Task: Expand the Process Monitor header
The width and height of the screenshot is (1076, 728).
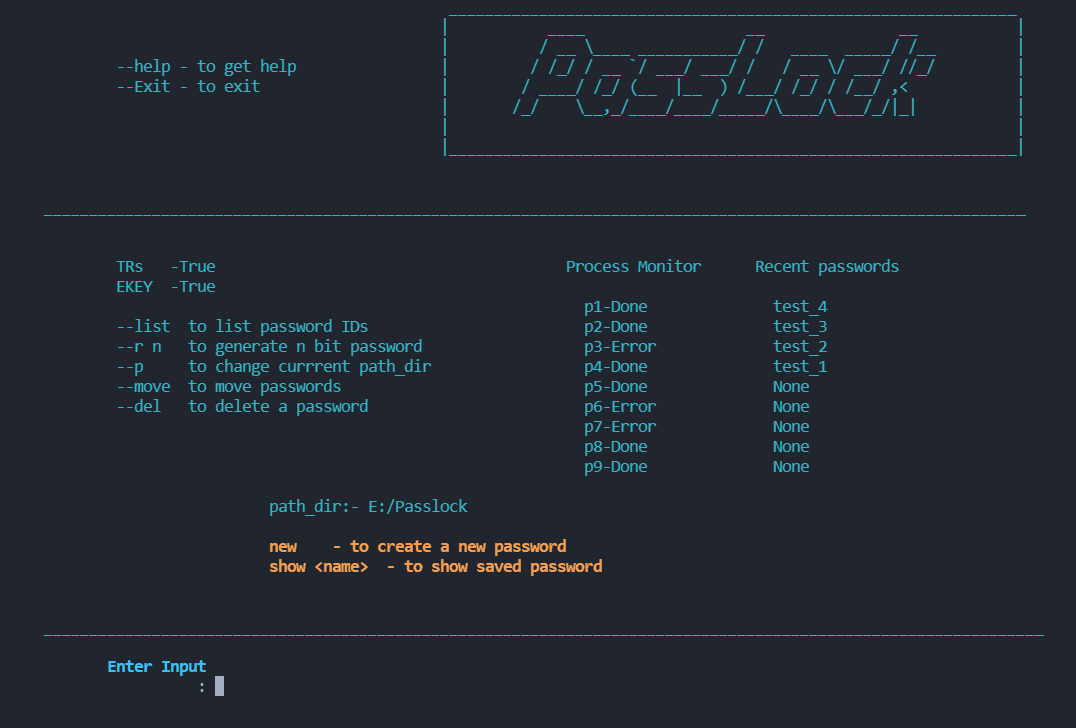Action: pyautogui.click(x=634, y=266)
